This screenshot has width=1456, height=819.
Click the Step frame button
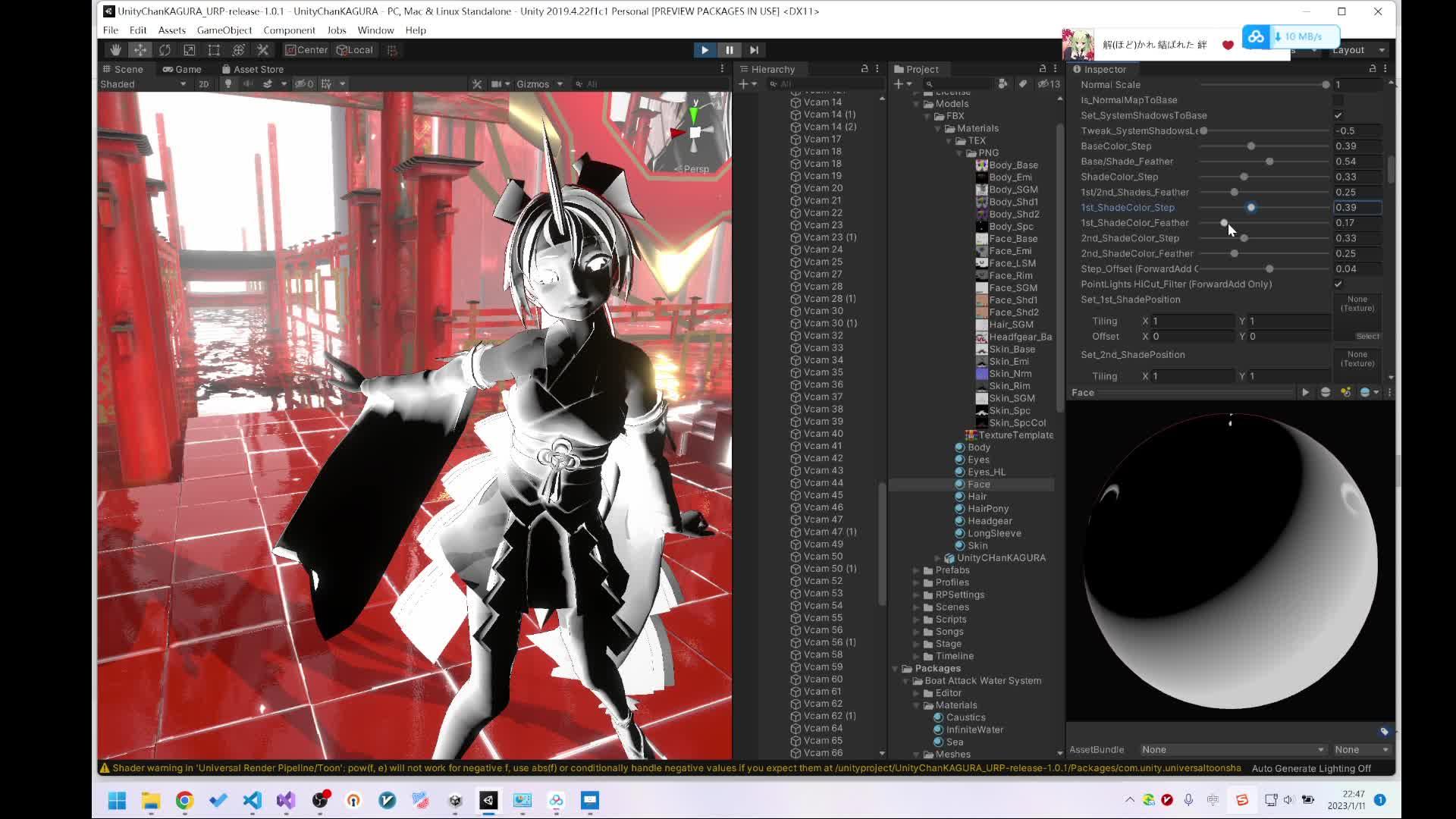tap(754, 50)
